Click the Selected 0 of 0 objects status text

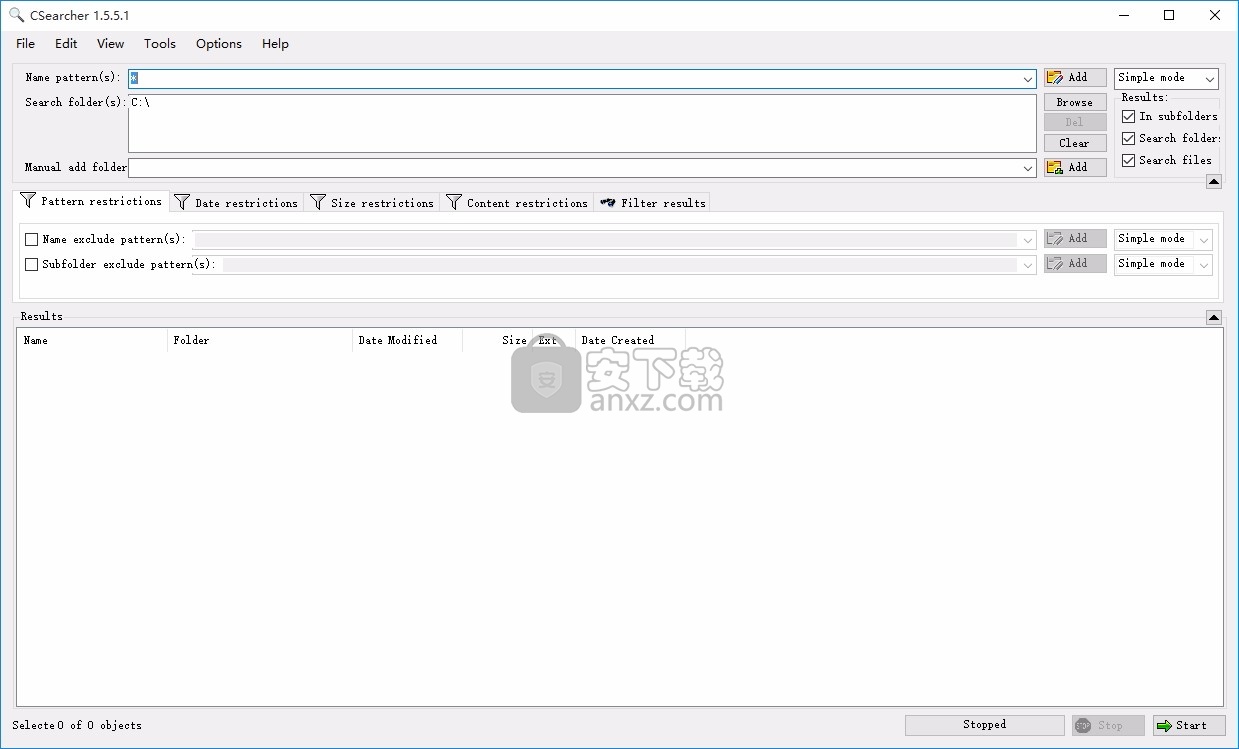[77, 725]
